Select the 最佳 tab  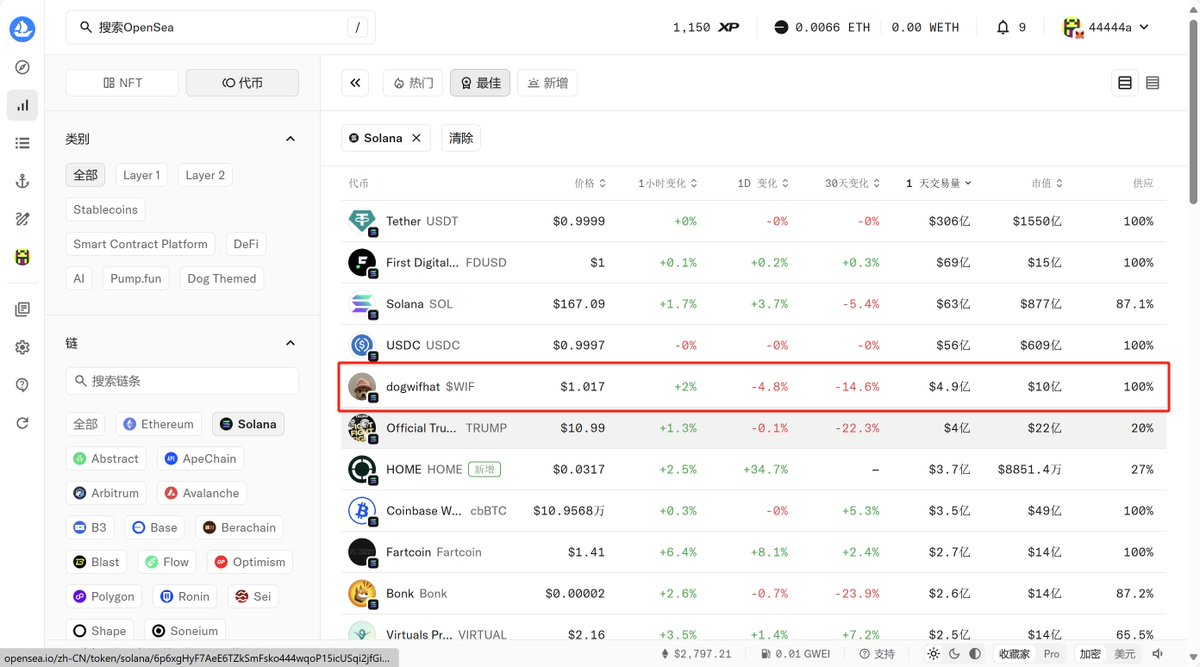480,83
